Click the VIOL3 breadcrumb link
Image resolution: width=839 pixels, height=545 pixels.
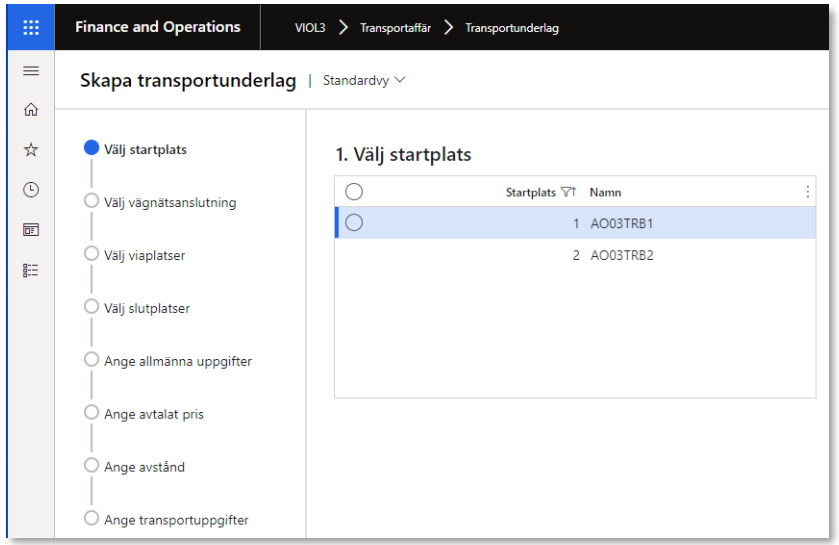click(310, 28)
